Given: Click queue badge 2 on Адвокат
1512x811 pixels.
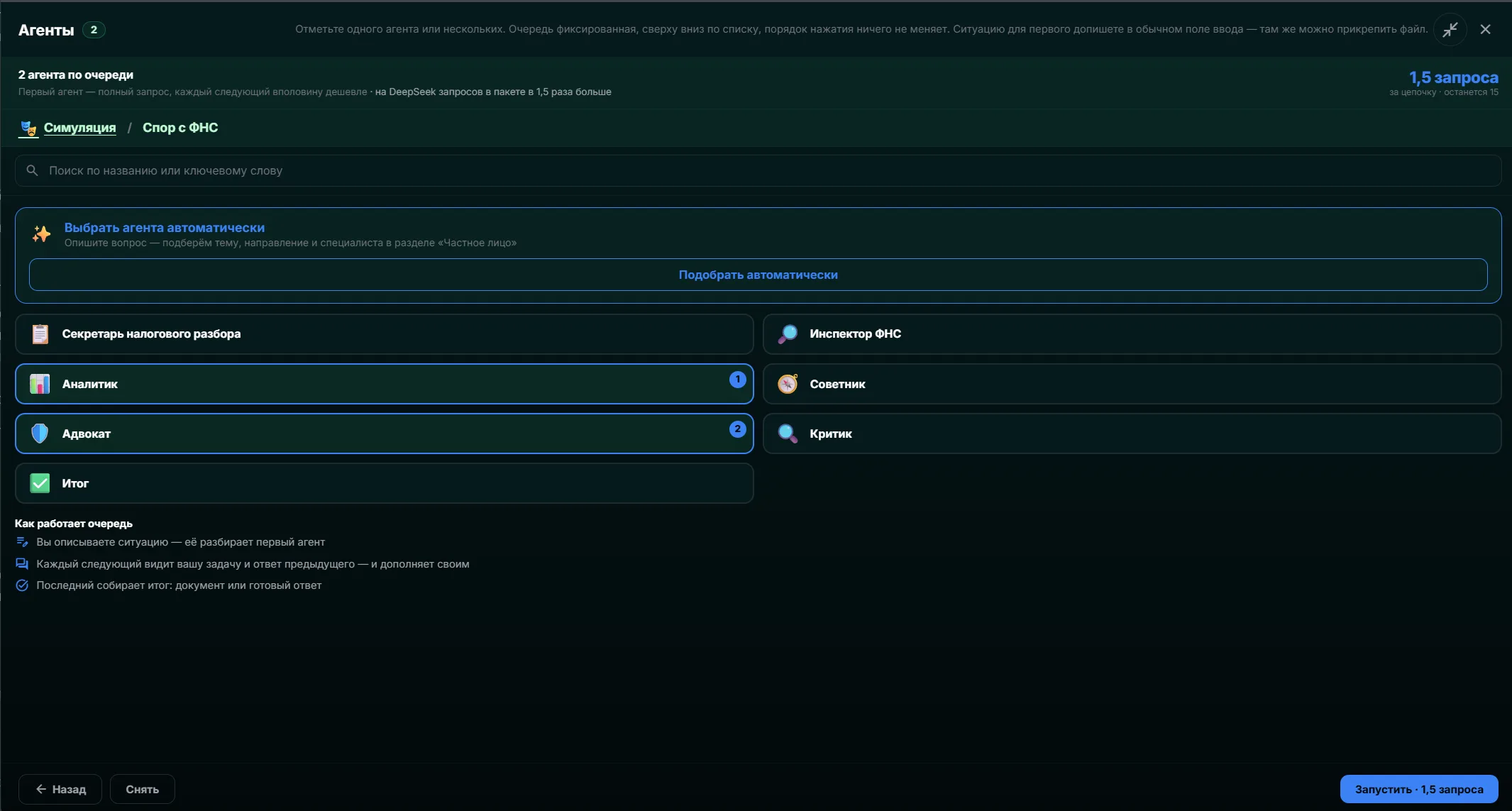Looking at the screenshot, I should (x=738, y=429).
